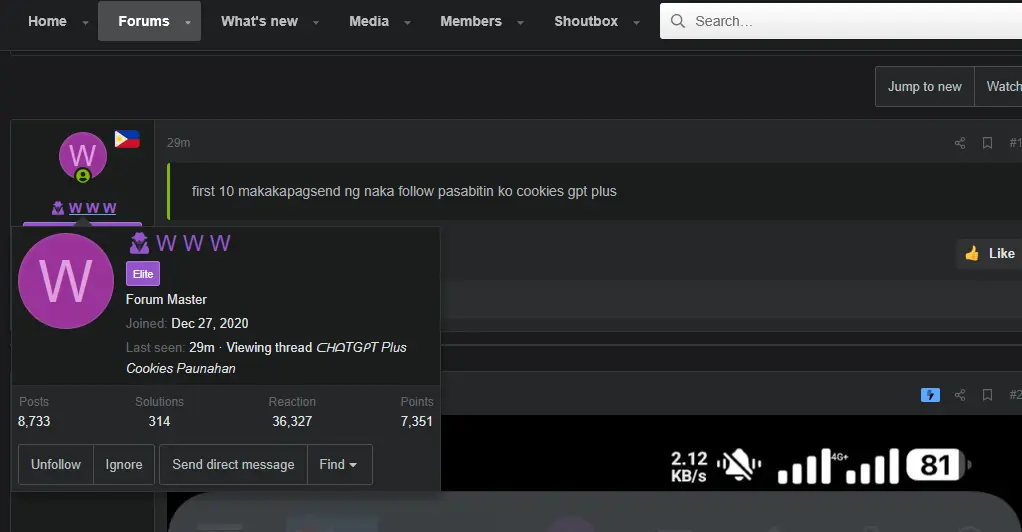Screen dimensions: 1022x532
Task: Click the Solutions count 314
Action: (x=159, y=421)
